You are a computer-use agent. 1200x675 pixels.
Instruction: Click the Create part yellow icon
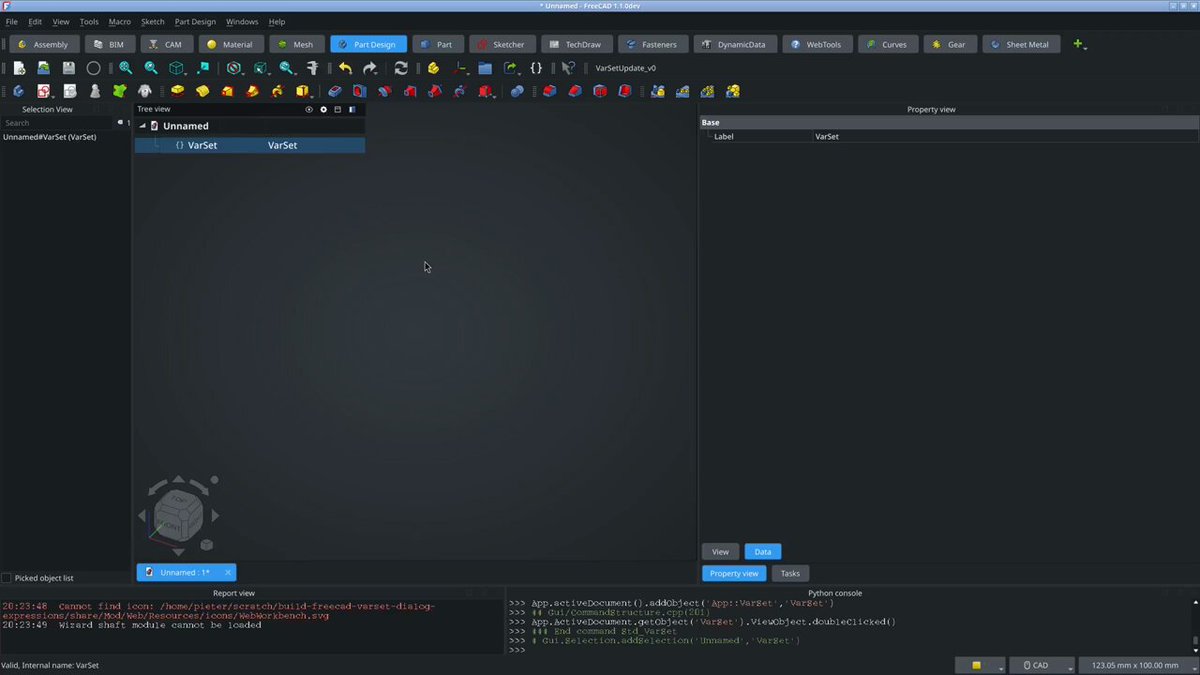433,68
